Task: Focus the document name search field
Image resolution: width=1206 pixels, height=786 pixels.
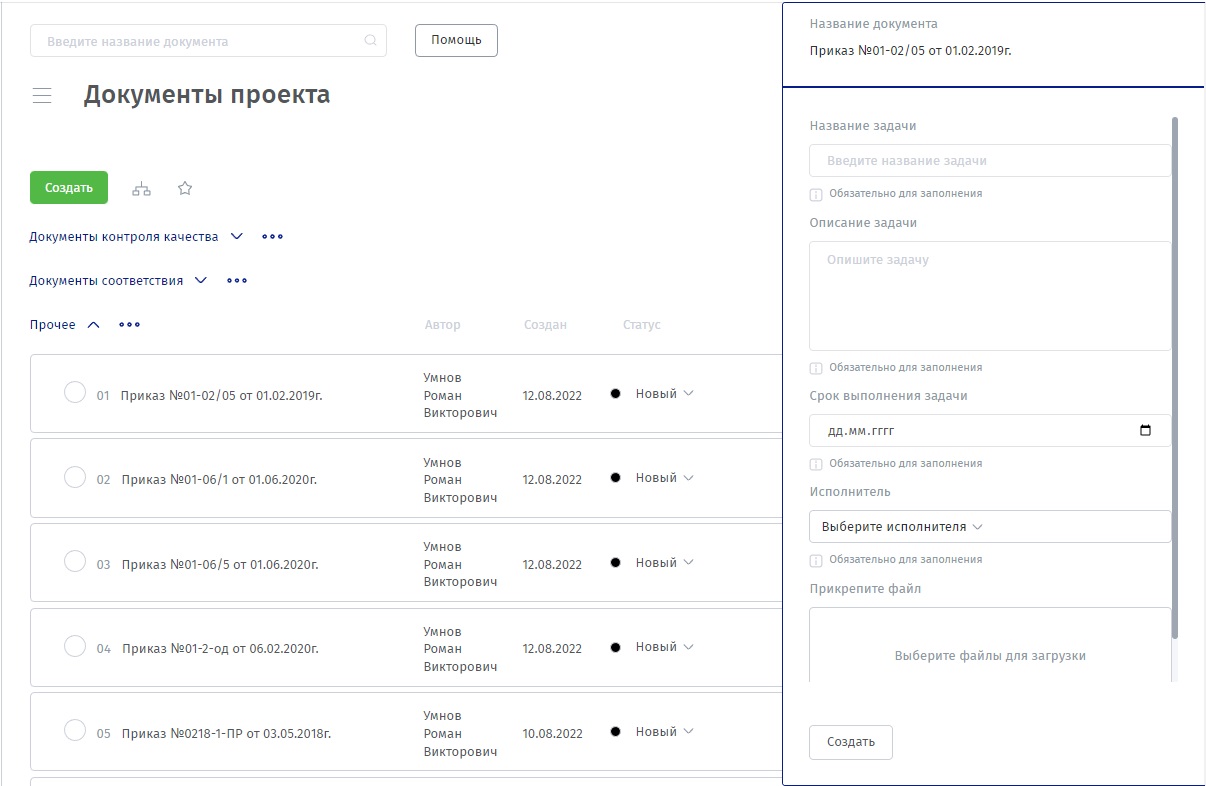Action: point(208,41)
